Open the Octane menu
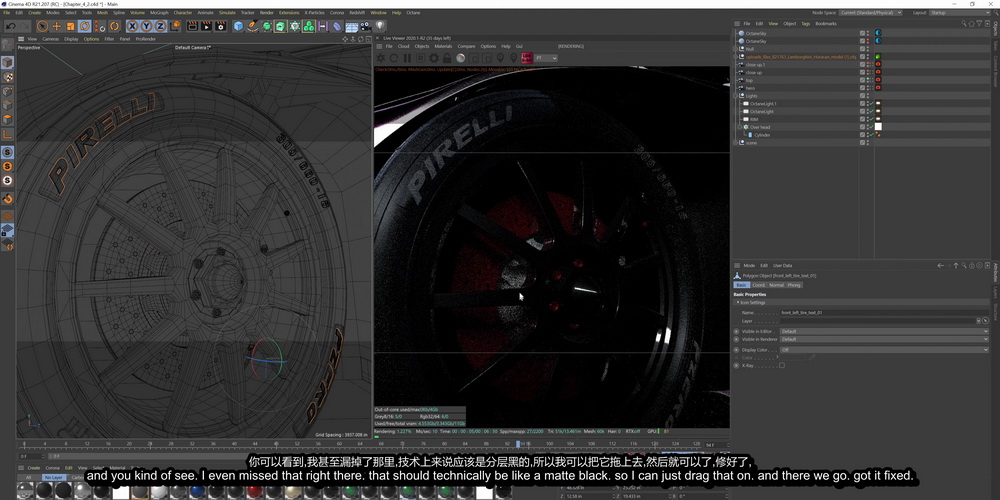The width and height of the screenshot is (1000, 500). tap(413, 12)
